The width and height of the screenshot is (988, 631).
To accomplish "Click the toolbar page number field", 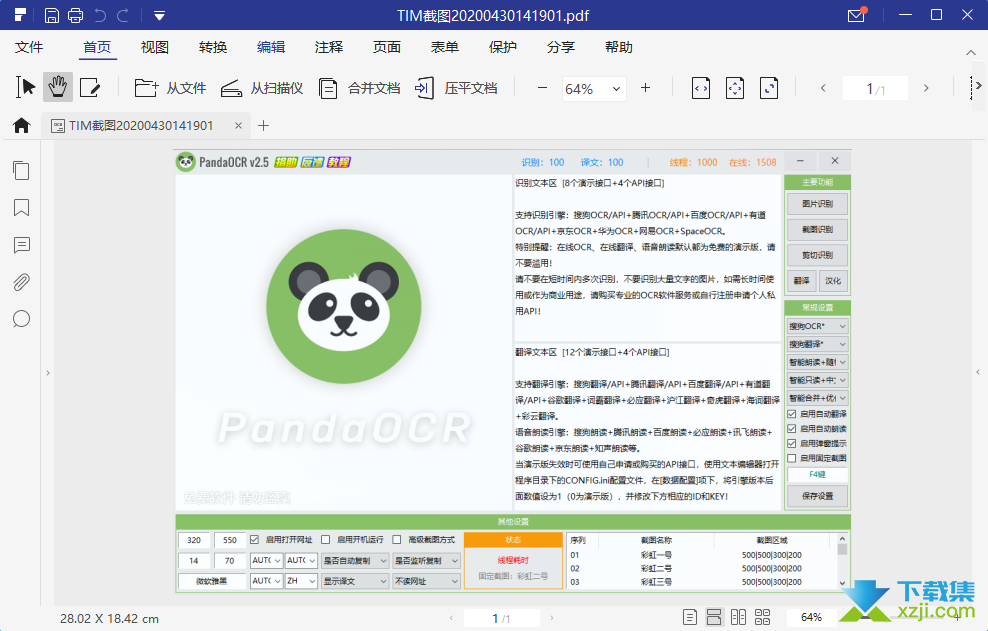I will (x=875, y=88).
